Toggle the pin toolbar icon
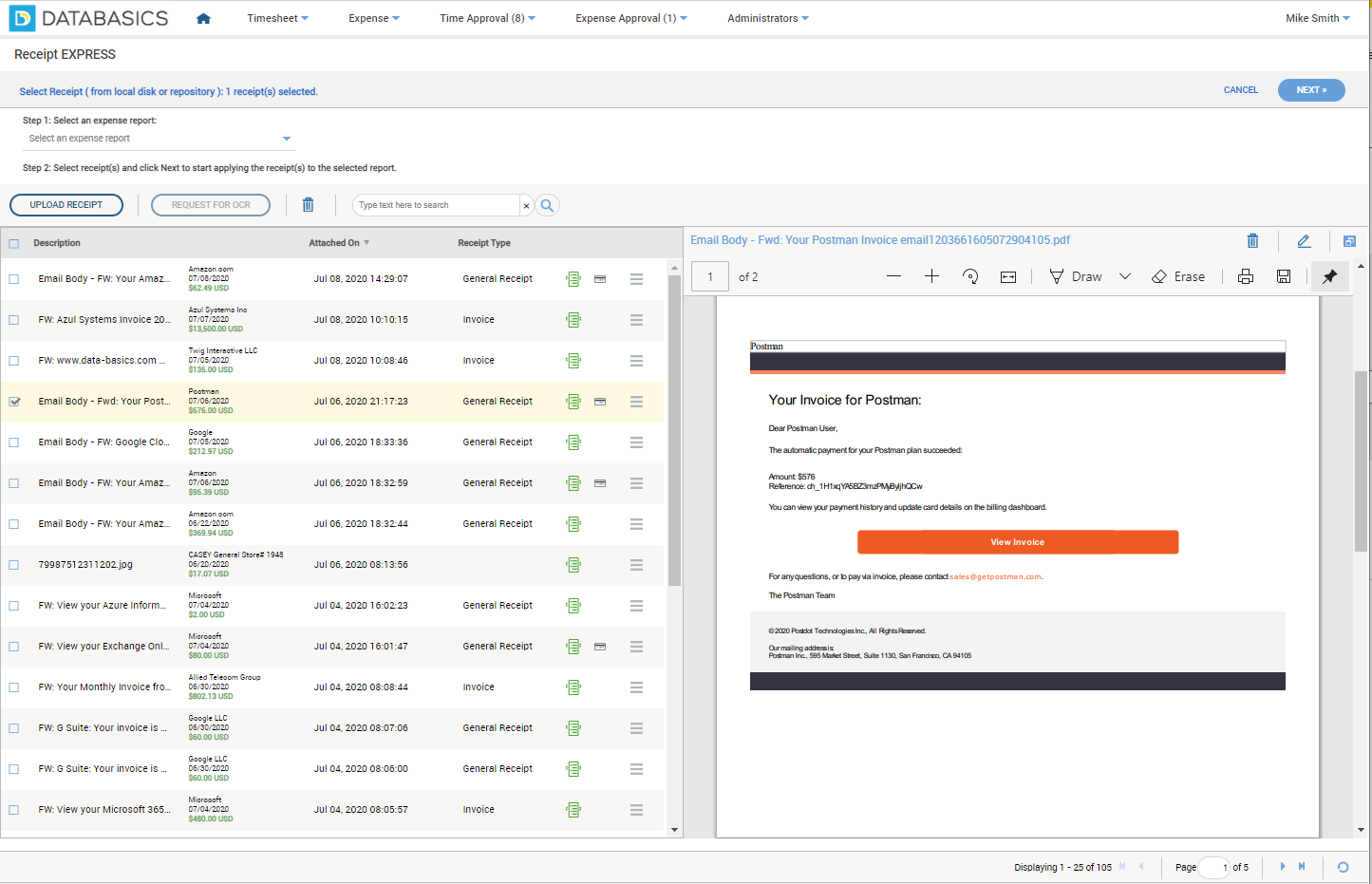The image size is (1372, 884). 1329,276
